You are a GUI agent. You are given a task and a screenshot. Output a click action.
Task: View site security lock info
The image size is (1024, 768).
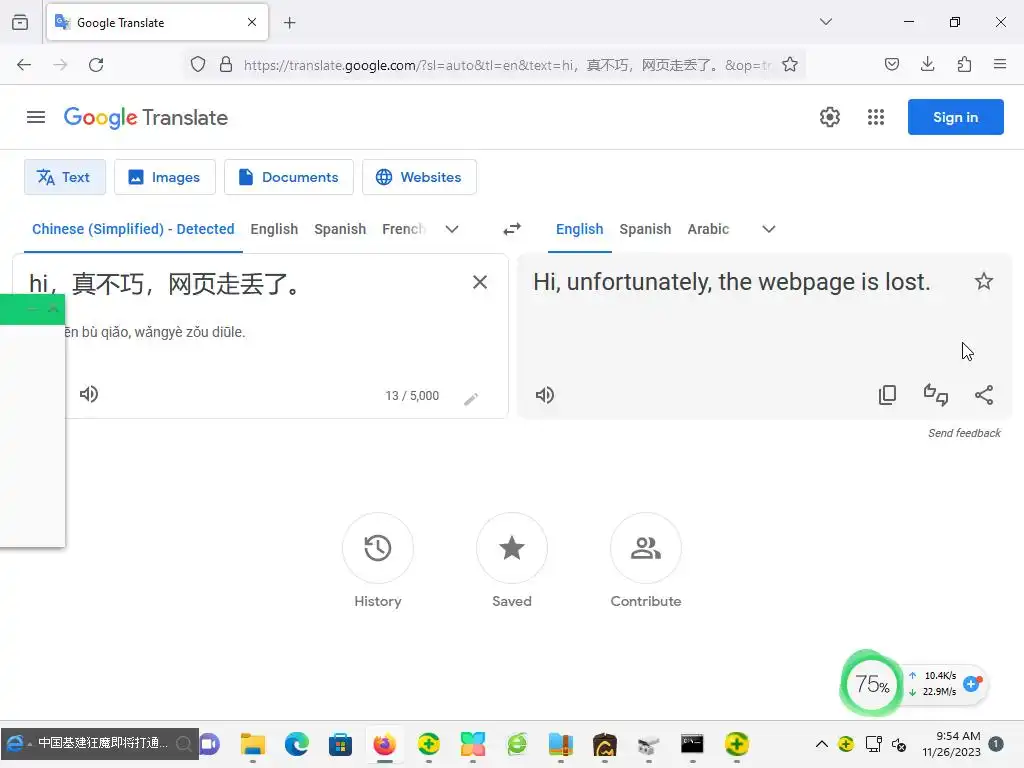coord(226,65)
